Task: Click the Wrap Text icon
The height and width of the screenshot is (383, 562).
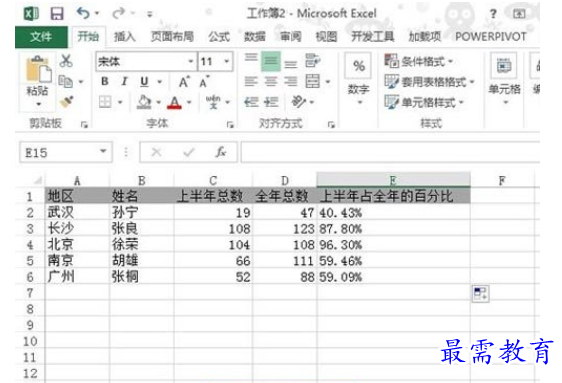Action: coord(313,61)
